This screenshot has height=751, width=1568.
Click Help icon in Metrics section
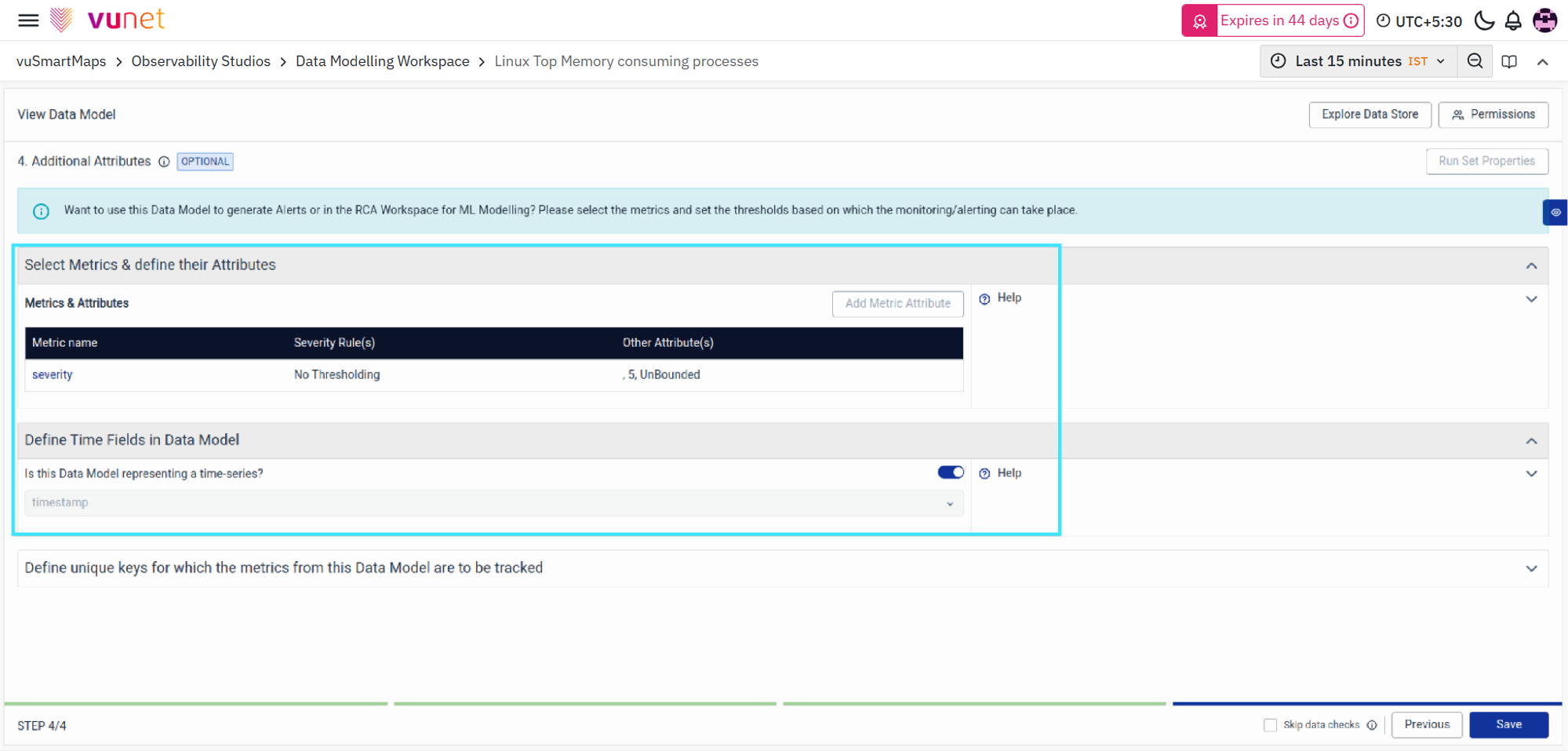[x=984, y=298]
